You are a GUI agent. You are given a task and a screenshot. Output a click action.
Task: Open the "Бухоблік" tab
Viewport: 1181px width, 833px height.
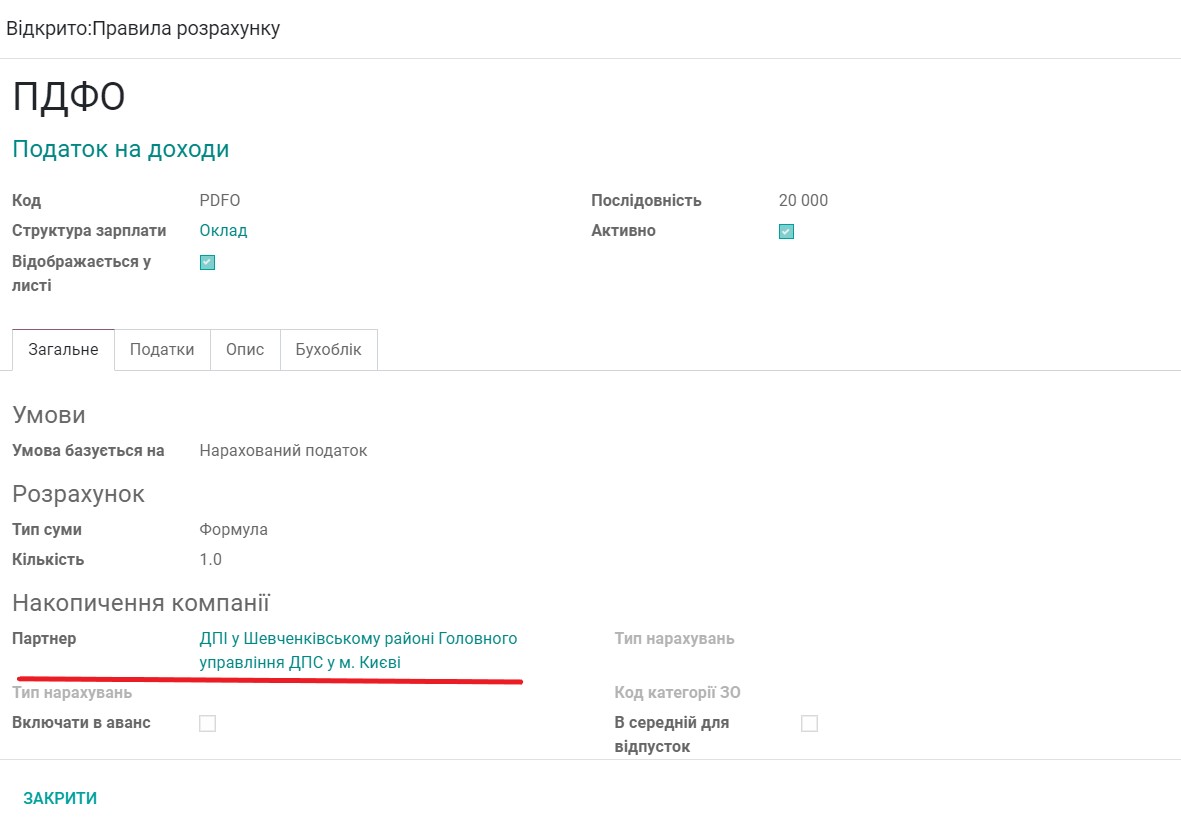[328, 349]
